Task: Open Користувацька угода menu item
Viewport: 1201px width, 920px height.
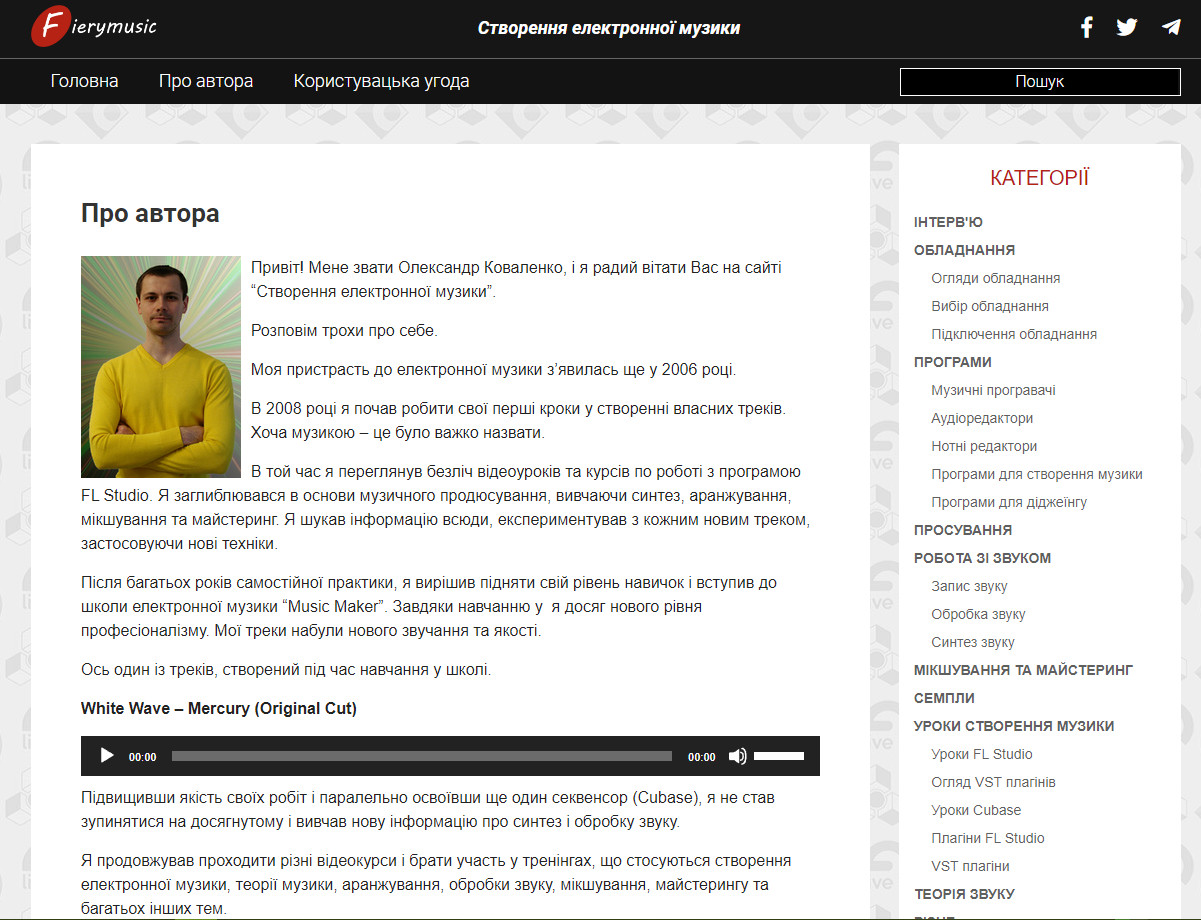Action: pyautogui.click(x=381, y=81)
